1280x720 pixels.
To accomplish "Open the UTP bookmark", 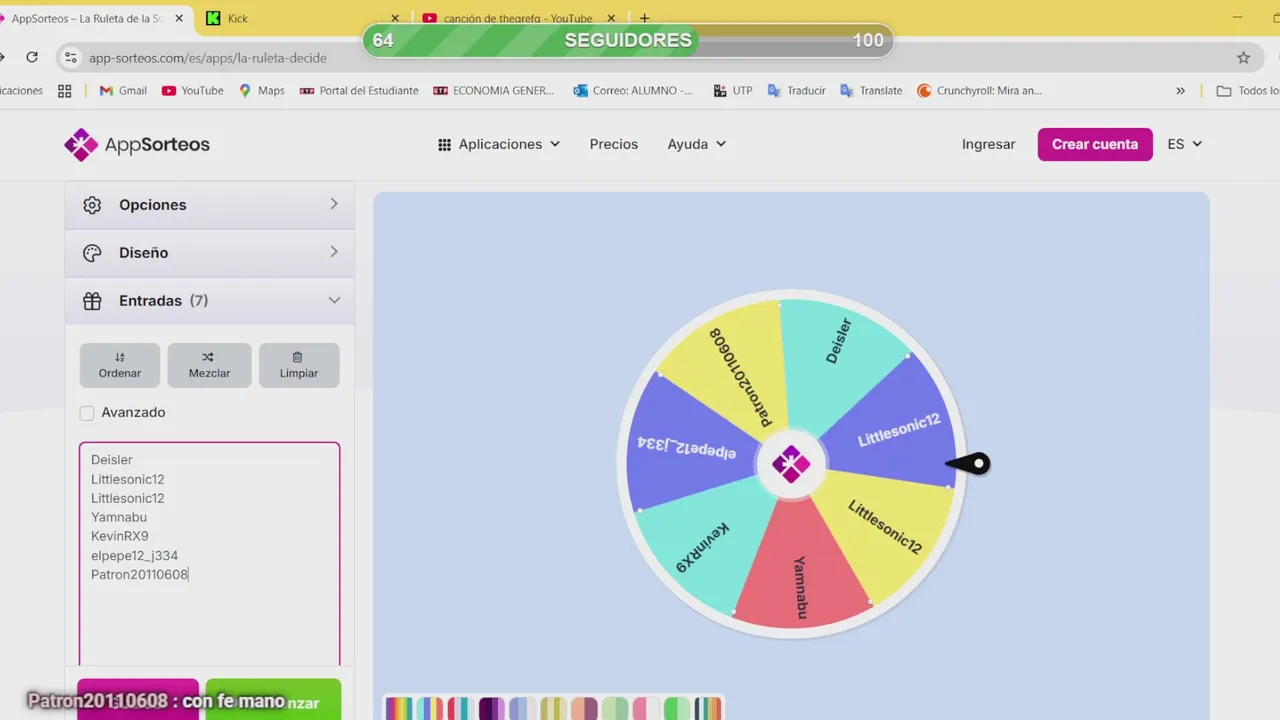I will [732, 90].
